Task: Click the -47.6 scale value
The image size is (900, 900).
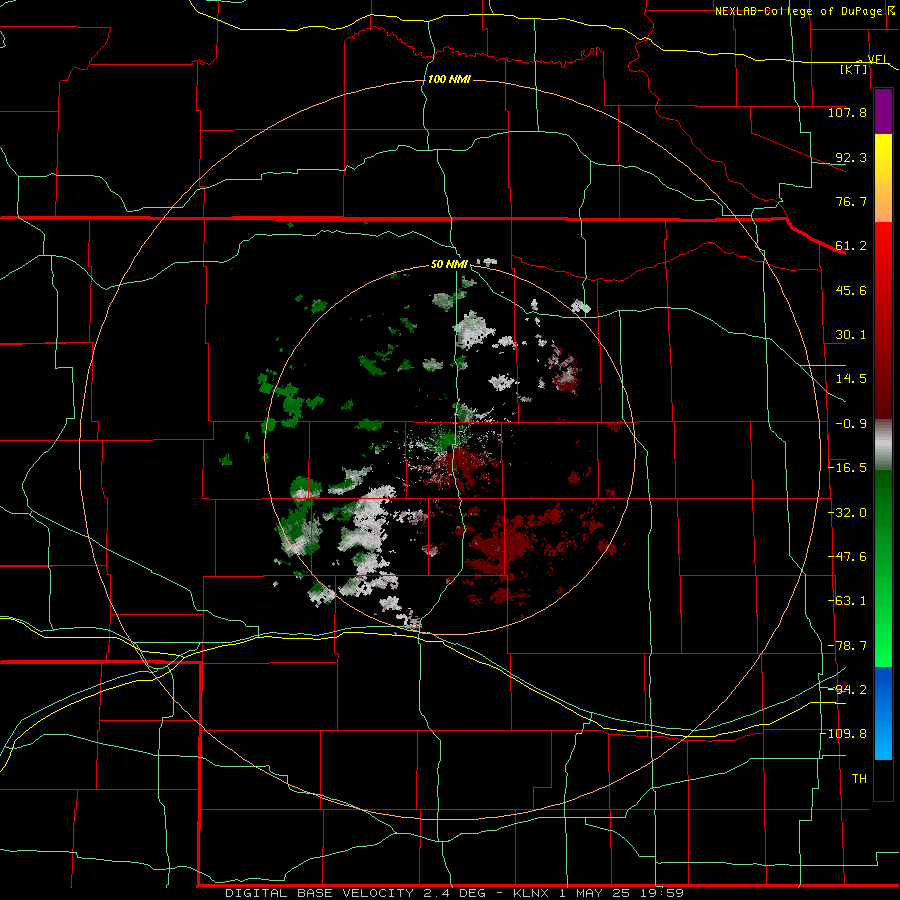Action: (x=847, y=557)
